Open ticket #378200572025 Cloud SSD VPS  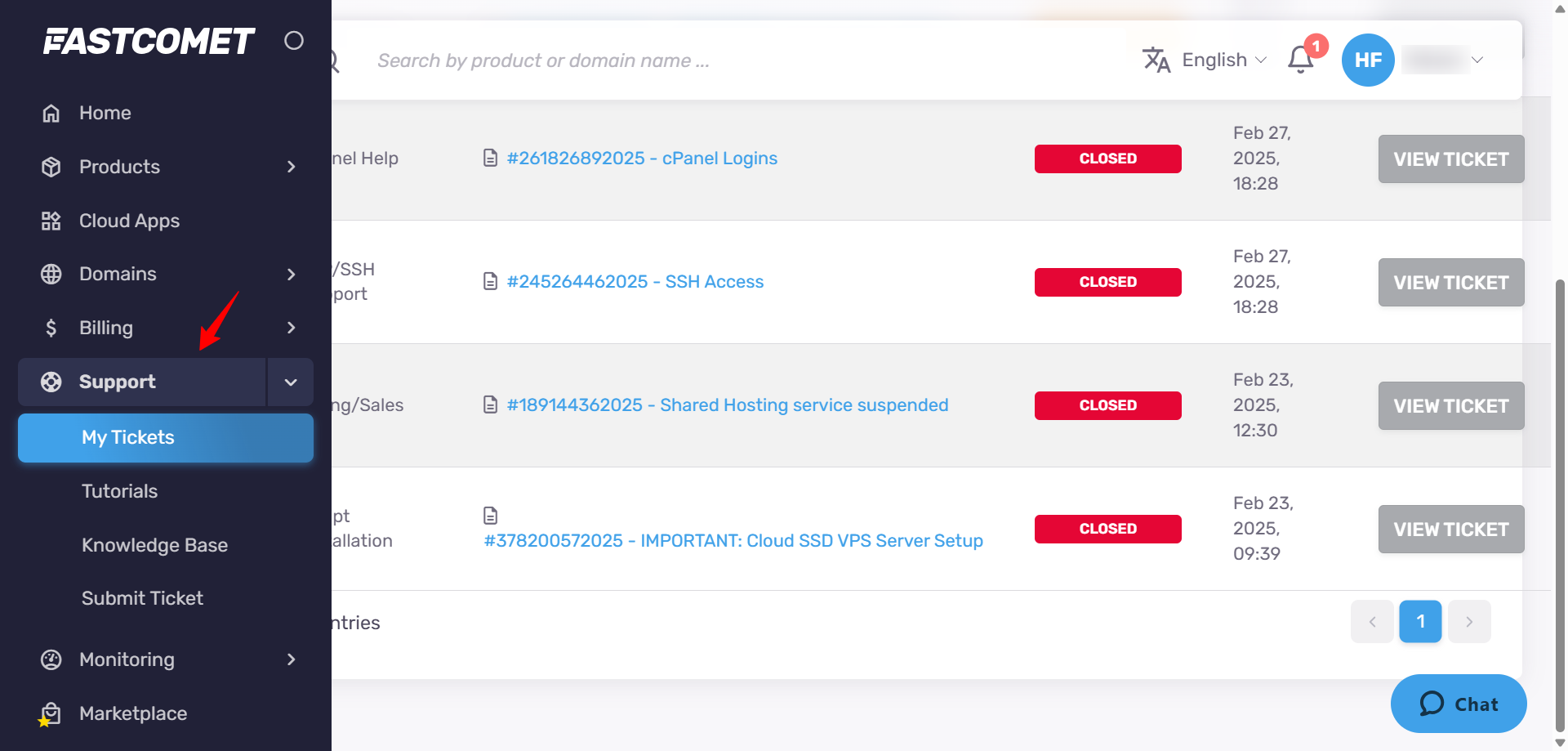(733, 540)
